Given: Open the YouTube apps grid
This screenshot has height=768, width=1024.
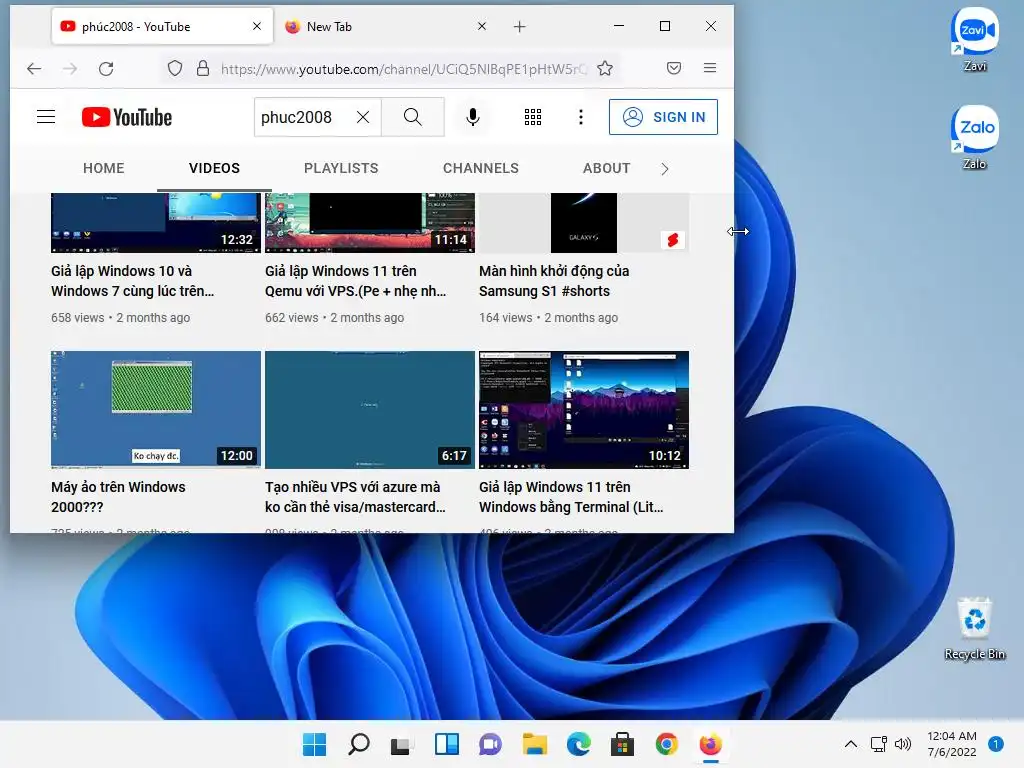Looking at the screenshot, I should click(x=533, y=117).
